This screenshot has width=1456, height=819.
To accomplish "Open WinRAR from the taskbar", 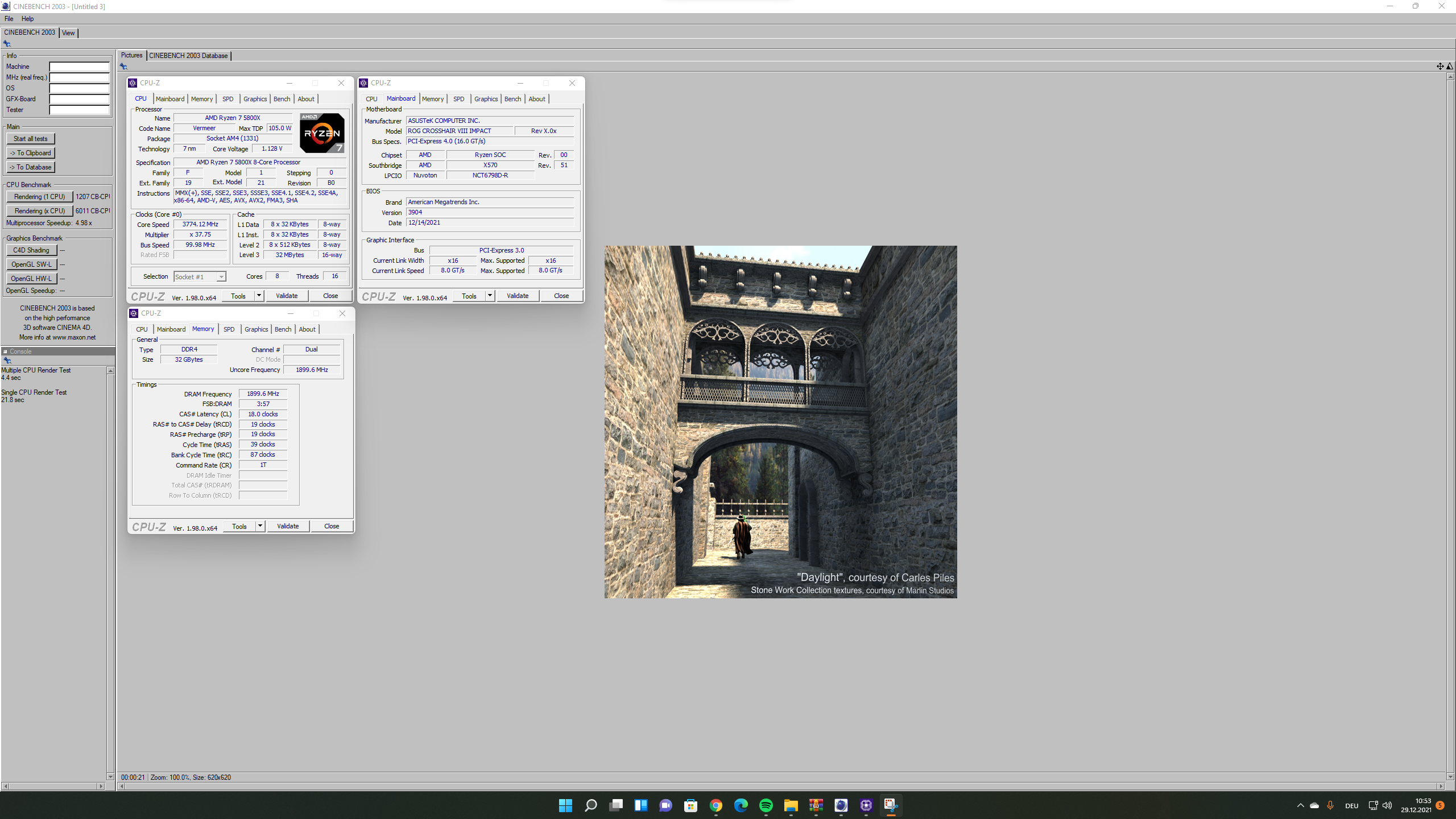I will pyautogui.click(x=816, y=805).
